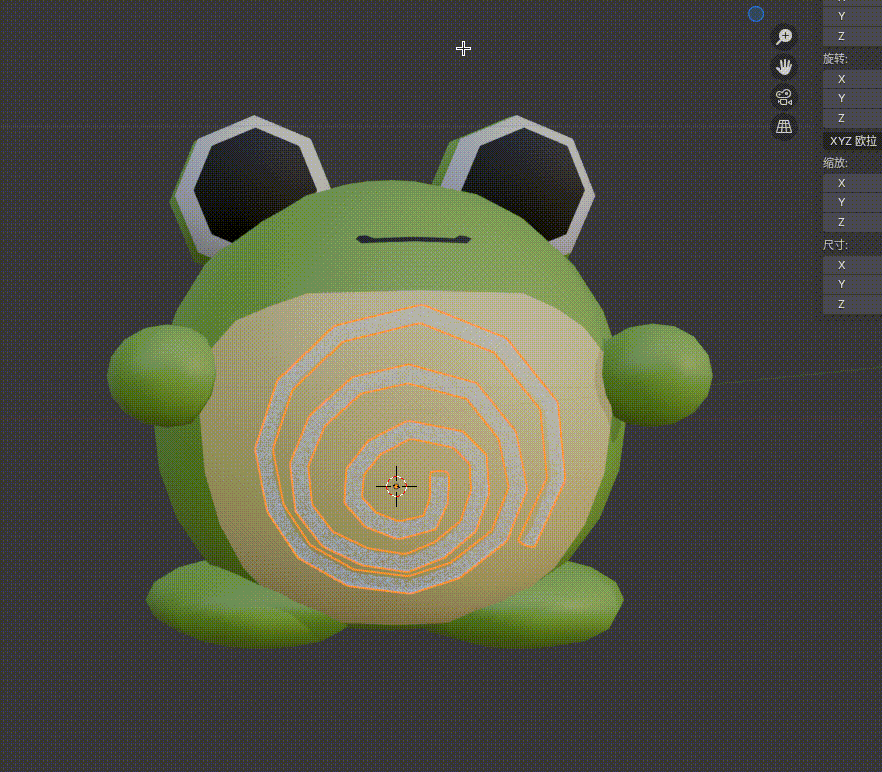
Task: Click the blue axis gizmo circle
Action: pos(756,14)
